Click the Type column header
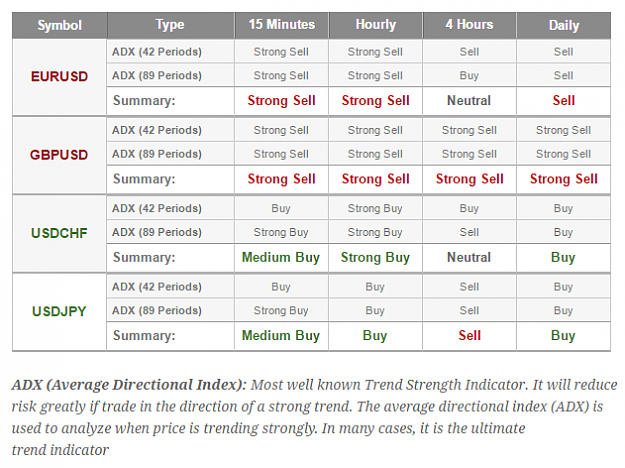The image size is (625, 468). [x=170, y=25]
